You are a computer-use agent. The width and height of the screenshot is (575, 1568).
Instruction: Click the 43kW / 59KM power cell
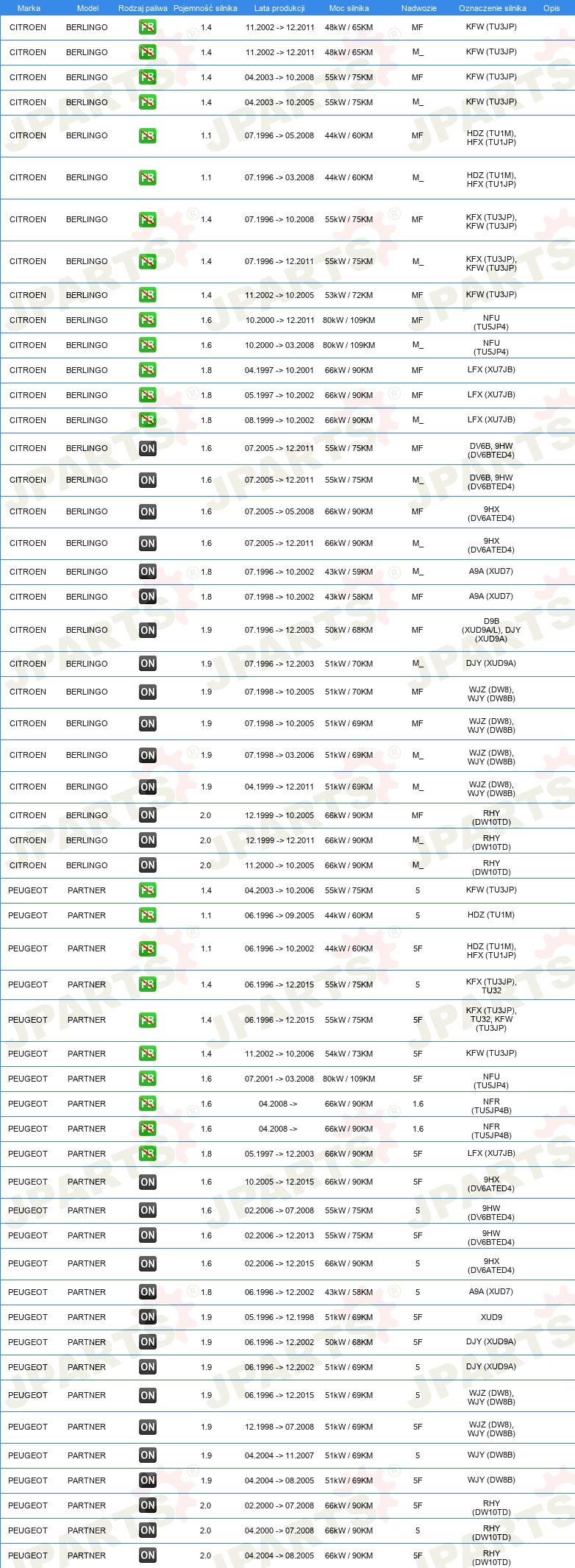349,572
